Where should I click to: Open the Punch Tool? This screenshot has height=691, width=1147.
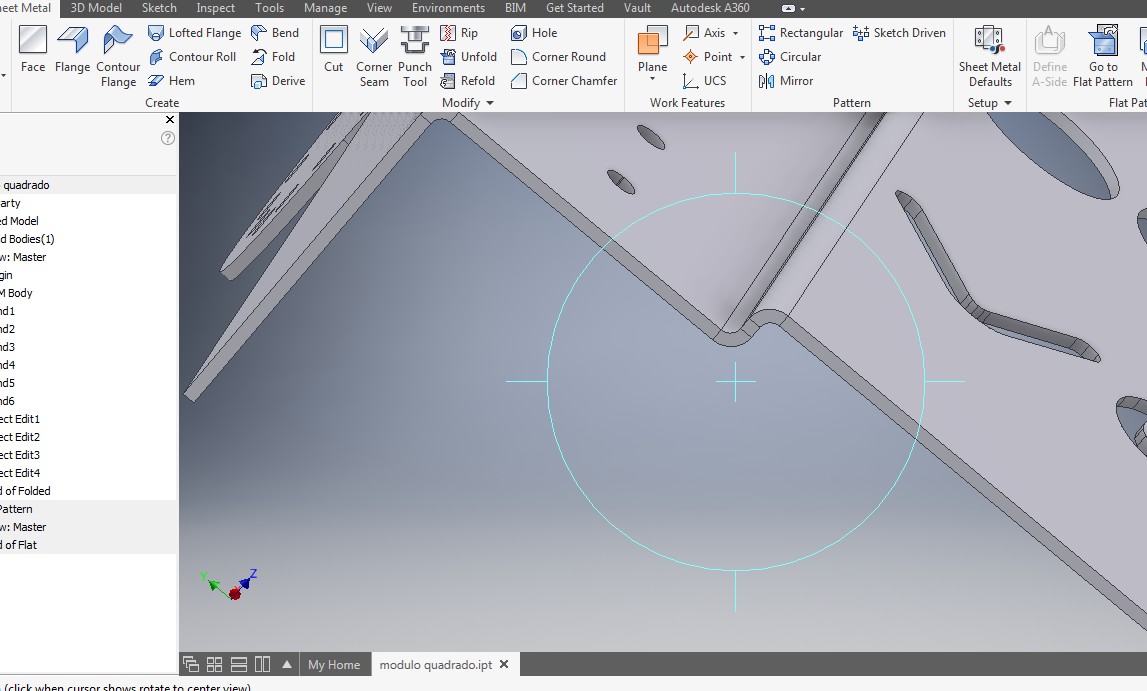[414, 55]
